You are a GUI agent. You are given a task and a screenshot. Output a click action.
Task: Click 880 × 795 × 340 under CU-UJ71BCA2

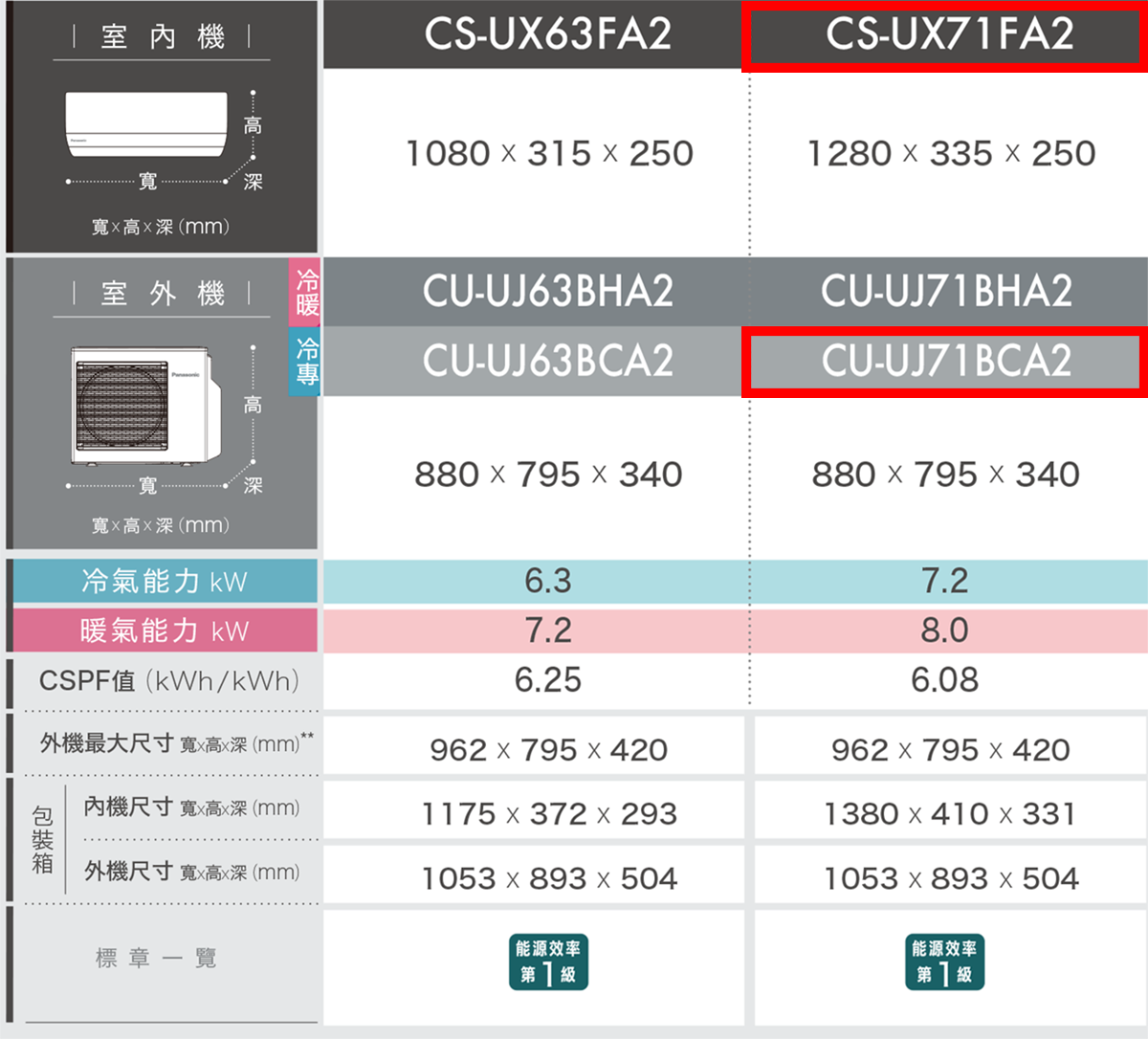tap(945, 475)
